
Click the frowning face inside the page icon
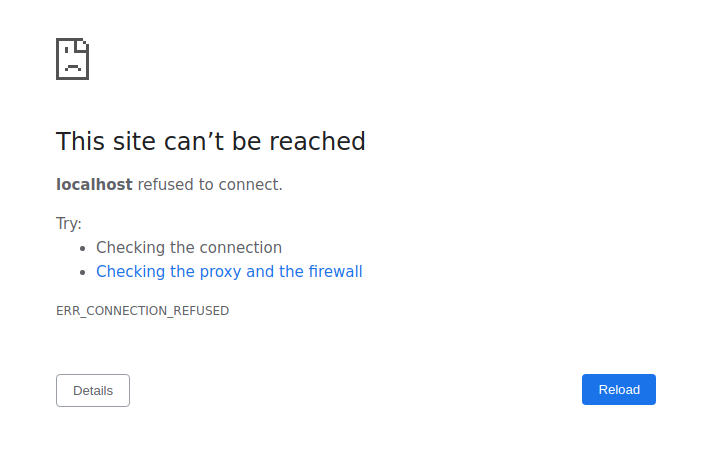[71, 64]
